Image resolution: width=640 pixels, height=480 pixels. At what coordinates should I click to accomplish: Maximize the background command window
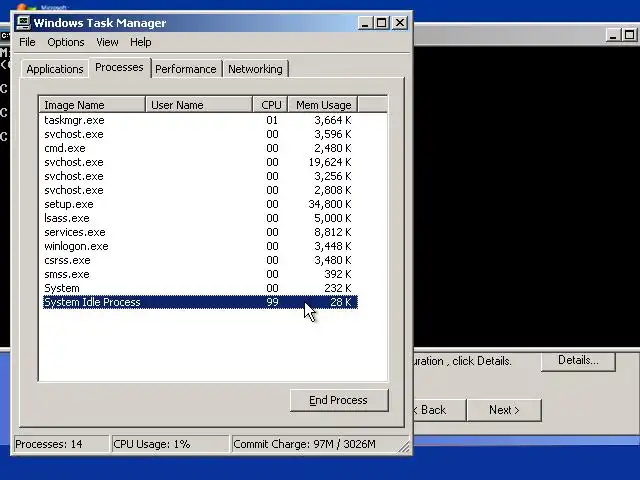(630, 35)
